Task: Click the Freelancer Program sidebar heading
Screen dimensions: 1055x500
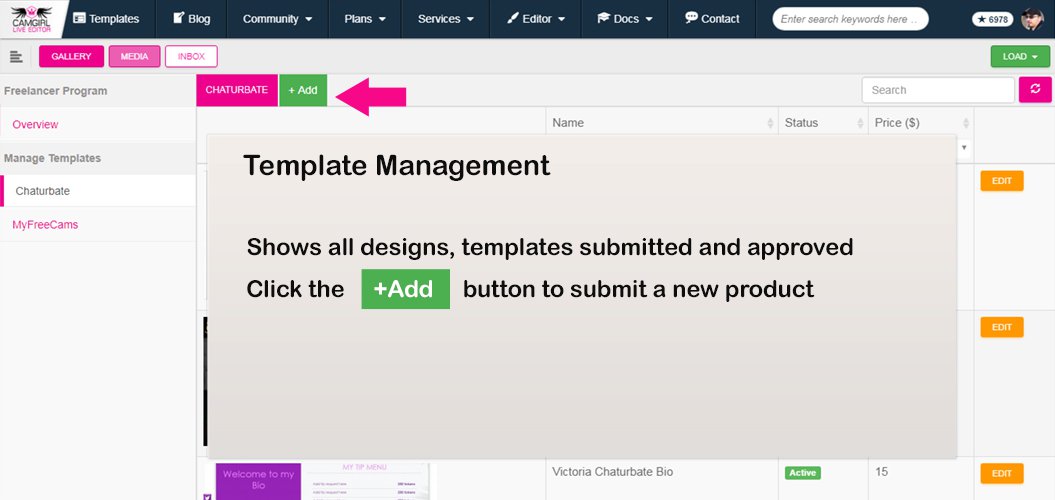Action: pyautogui.click(x=55, y=91)
